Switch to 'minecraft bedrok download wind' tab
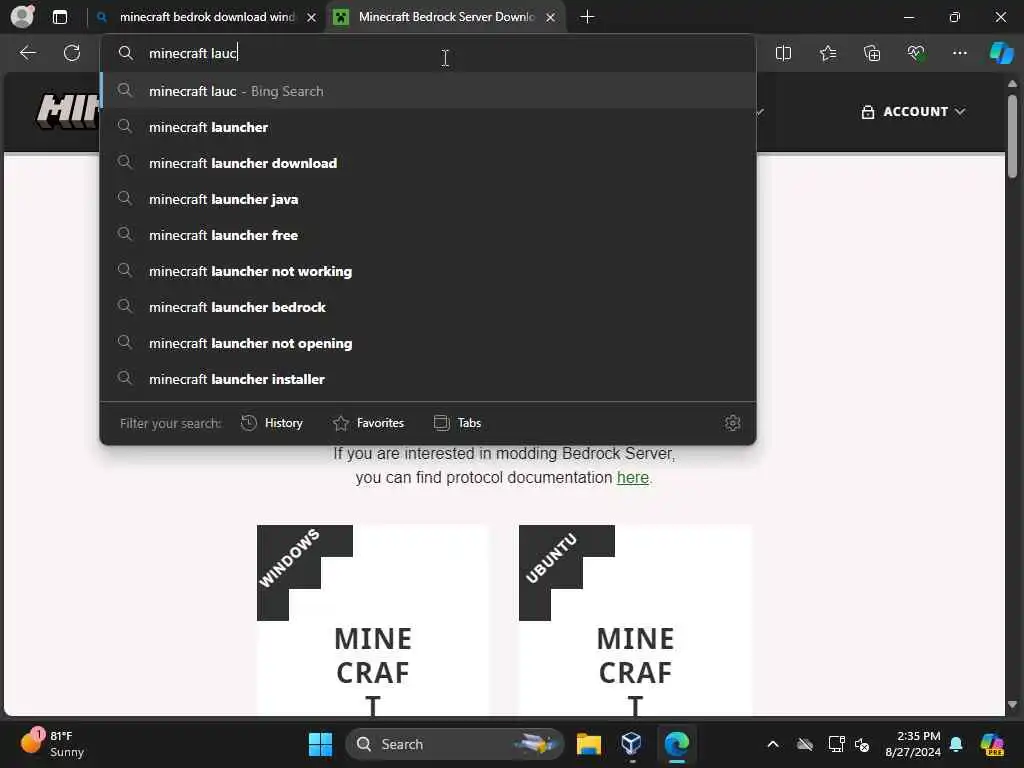This screenshot has height=768, width=1024. coord(206,17)
